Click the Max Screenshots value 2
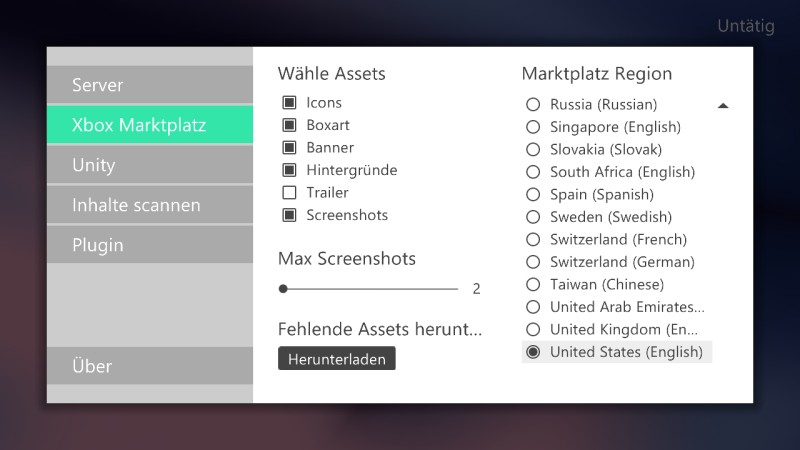 point(476,289)
